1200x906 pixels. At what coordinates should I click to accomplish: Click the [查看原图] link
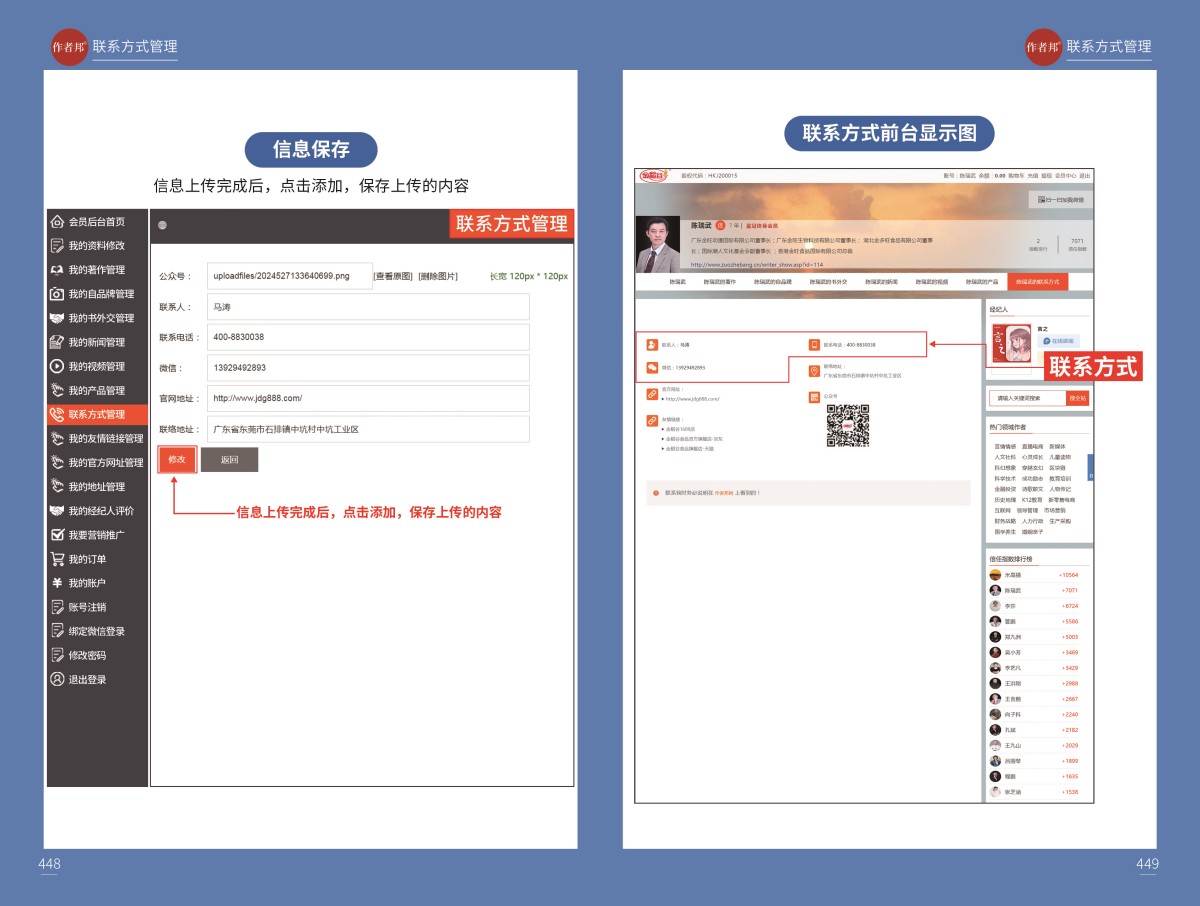393,276
